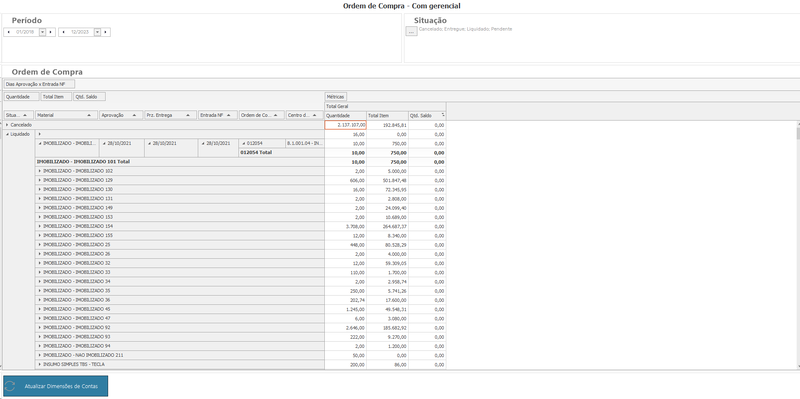Collapse IMOBILIZADO - IMOBILI... expanded material row
800x399 pixels.
40,143
